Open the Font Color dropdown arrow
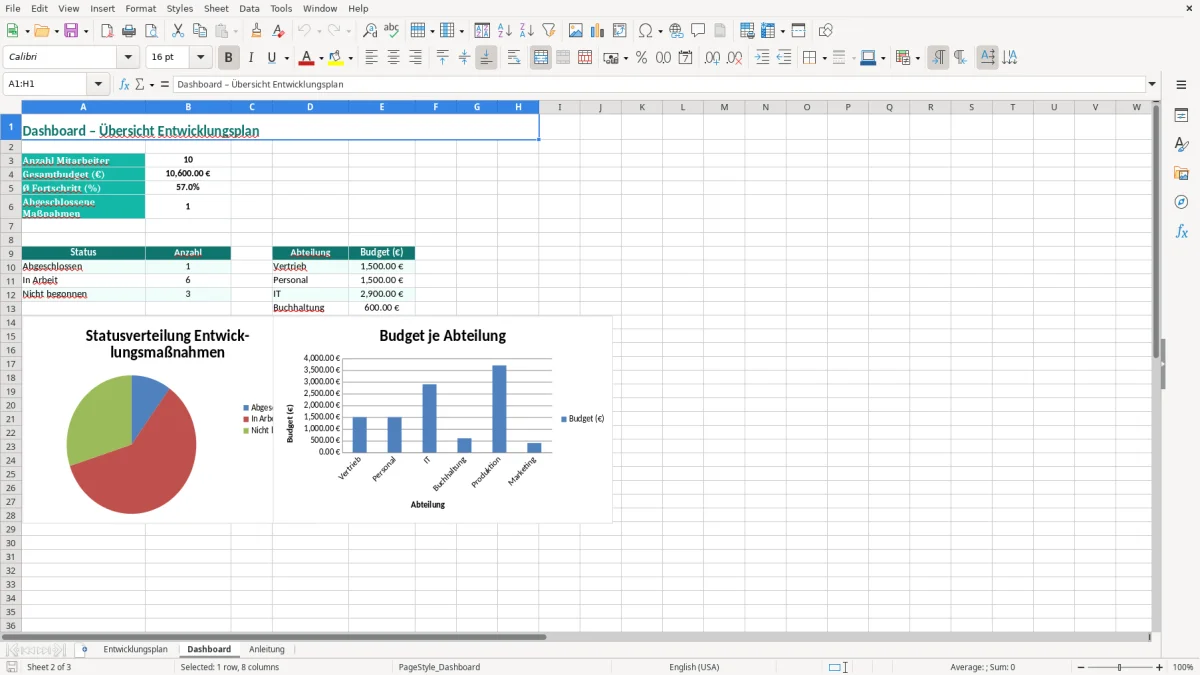The width and height of the screenshot is (1200, 675). (x=321, y=58)
